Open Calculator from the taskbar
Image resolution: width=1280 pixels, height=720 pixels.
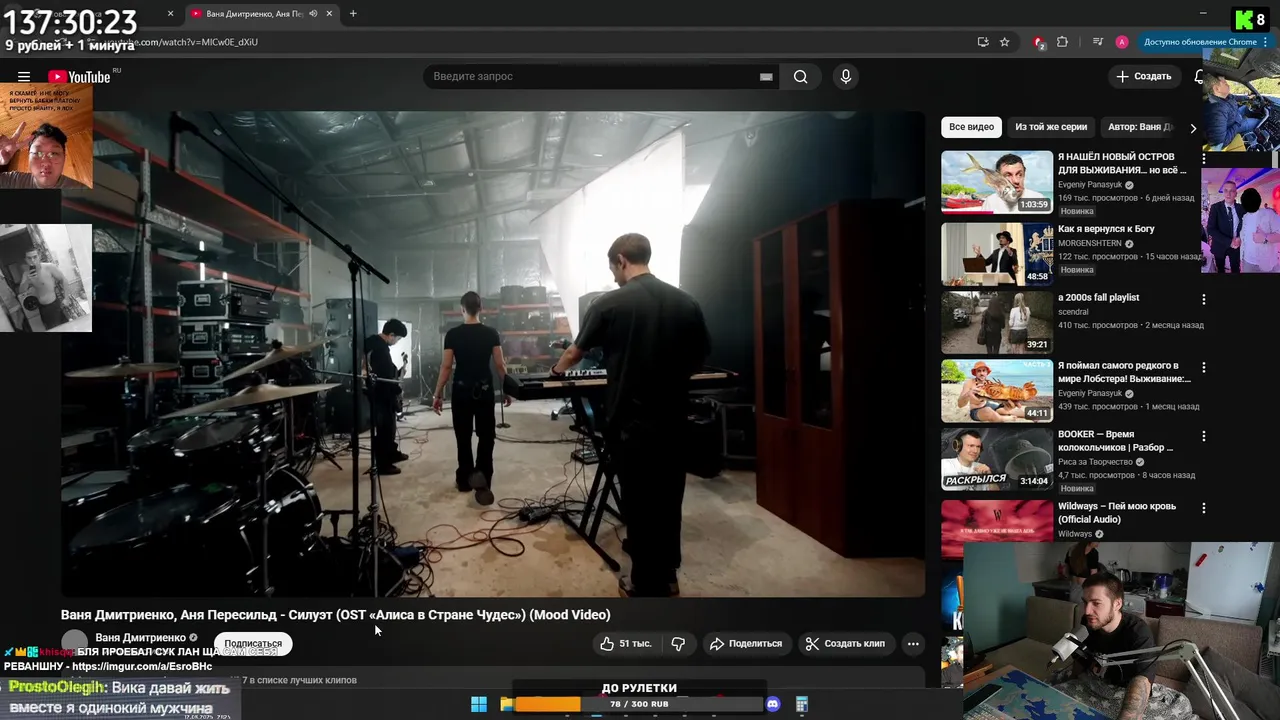[x=801, y=704]
